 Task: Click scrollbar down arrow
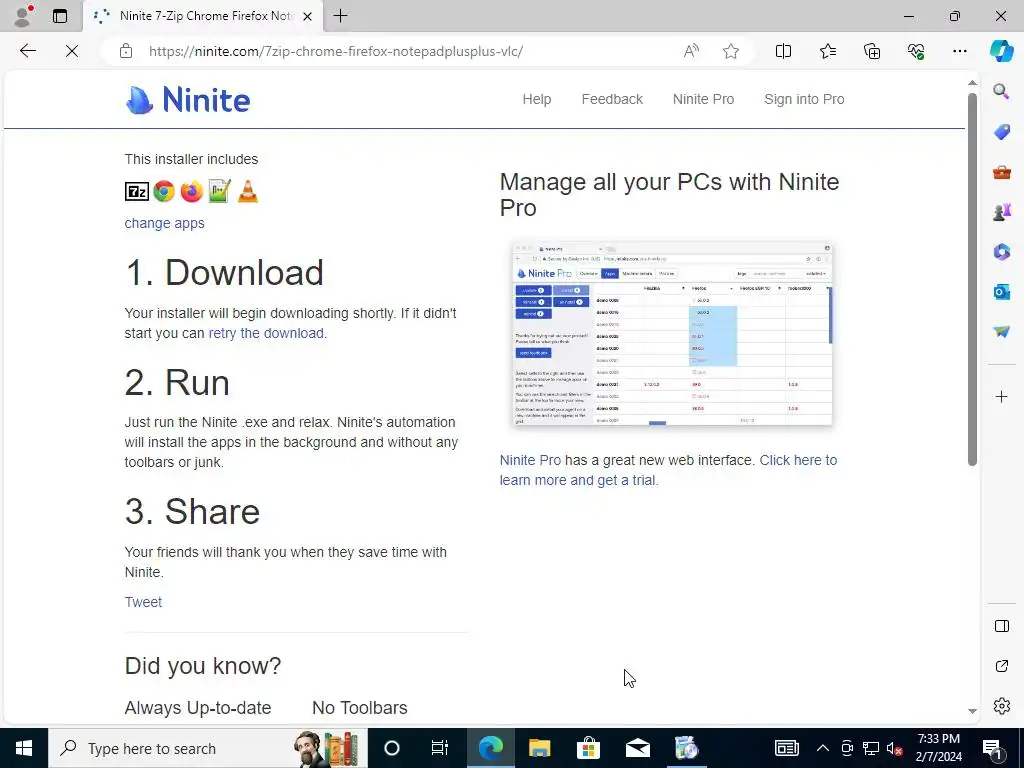[972, 711]
